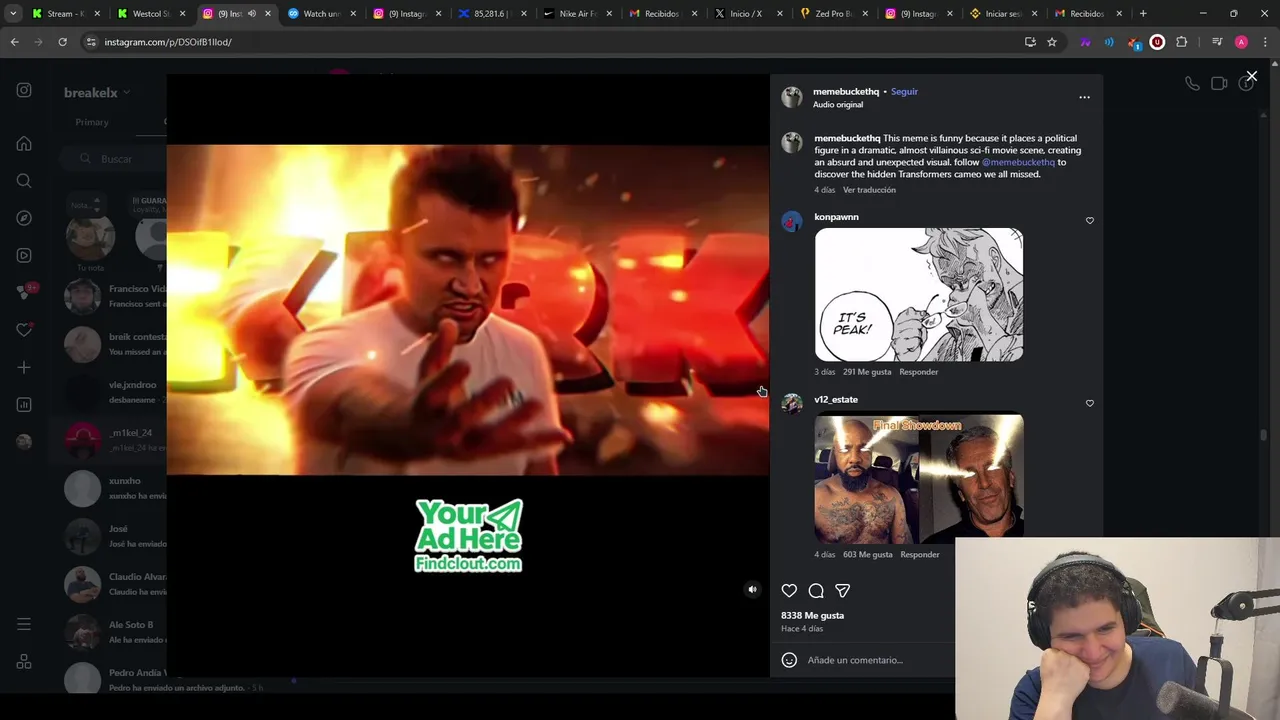Open the dashboard chart icon in sidebar
1280x720 pixels.
[24, 405]
